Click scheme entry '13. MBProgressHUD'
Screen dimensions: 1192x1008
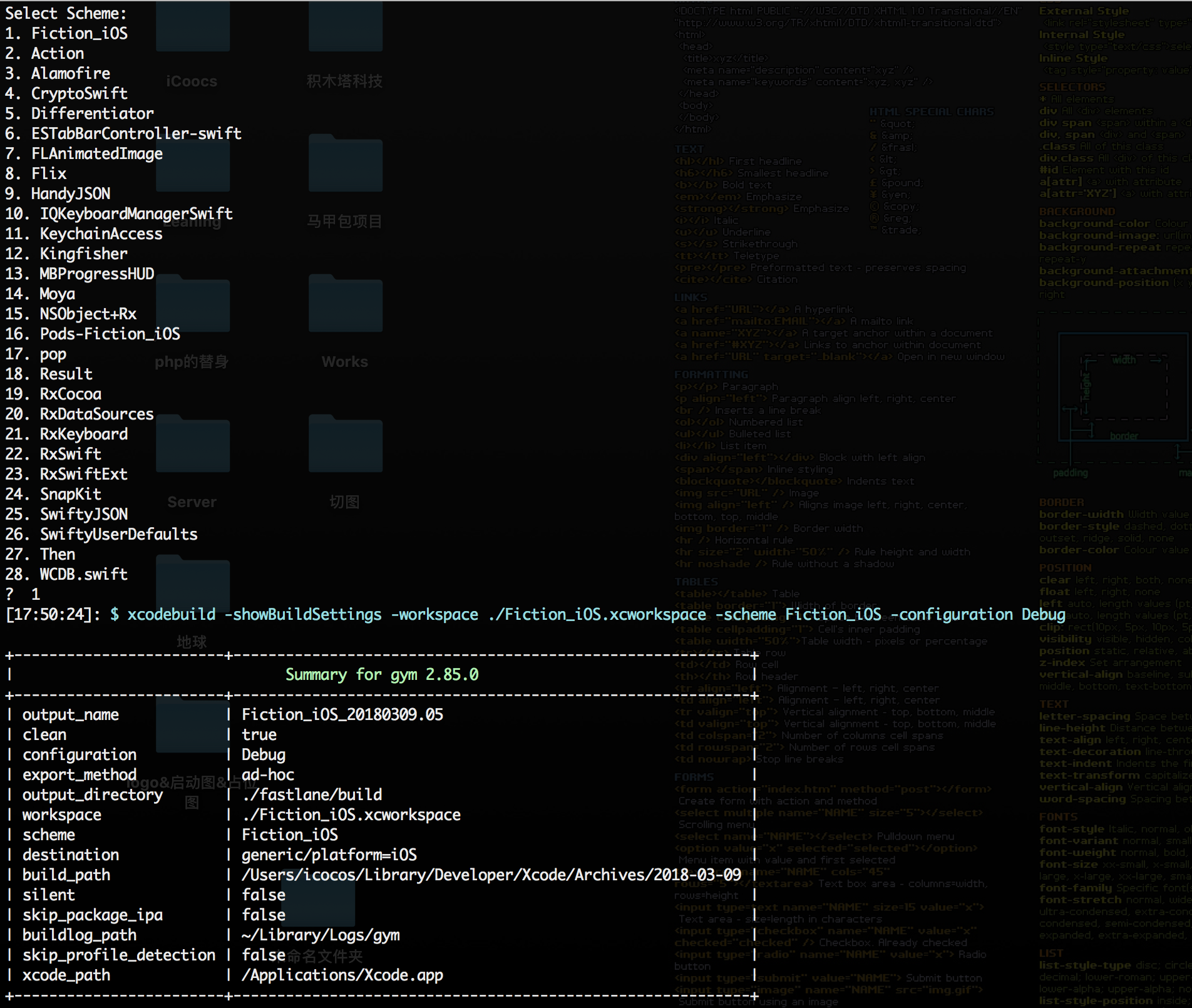point(80,274)
